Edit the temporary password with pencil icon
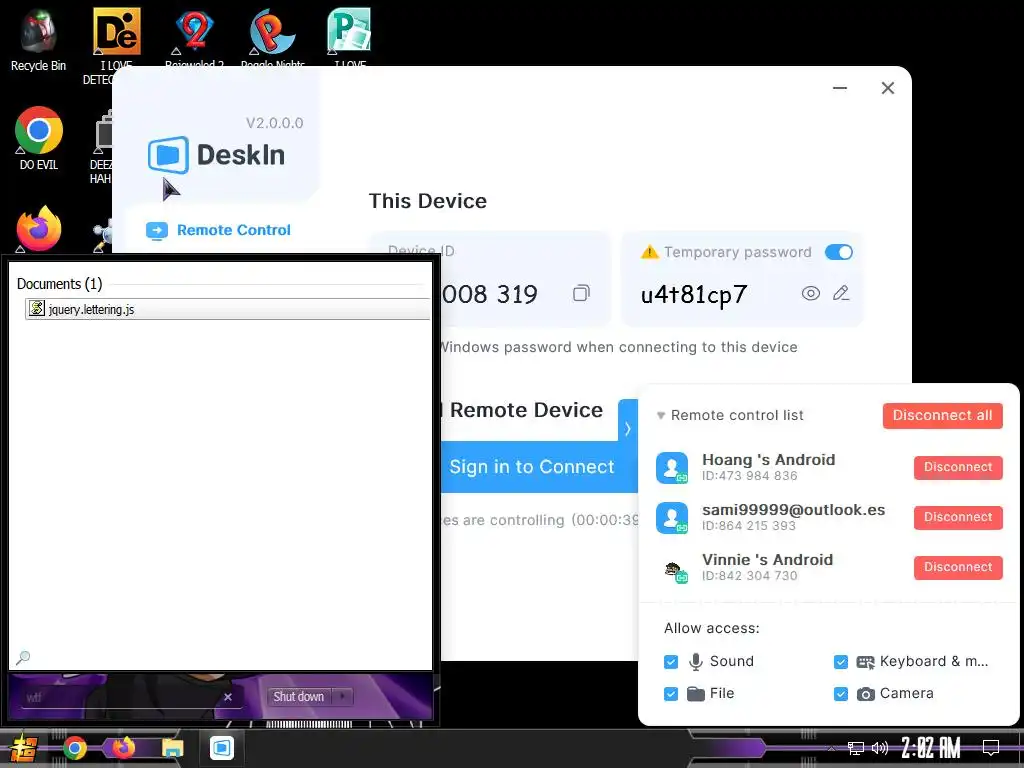 pyautogui.click(x=841, y=293)
